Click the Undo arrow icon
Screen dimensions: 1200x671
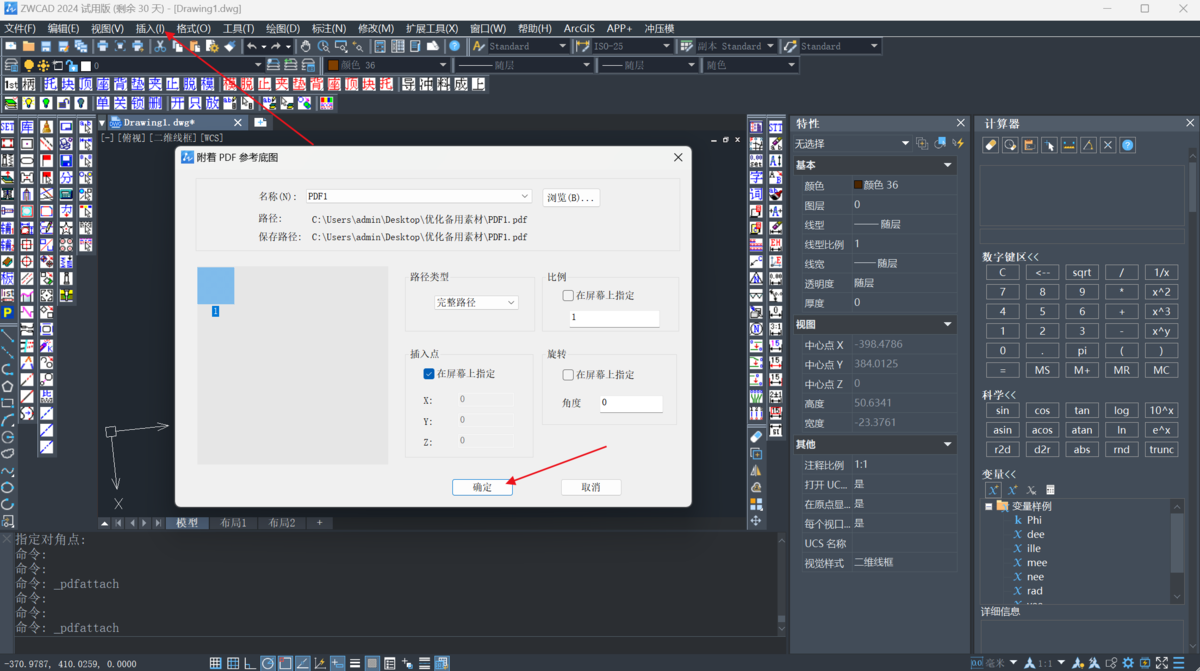(251, 46)
